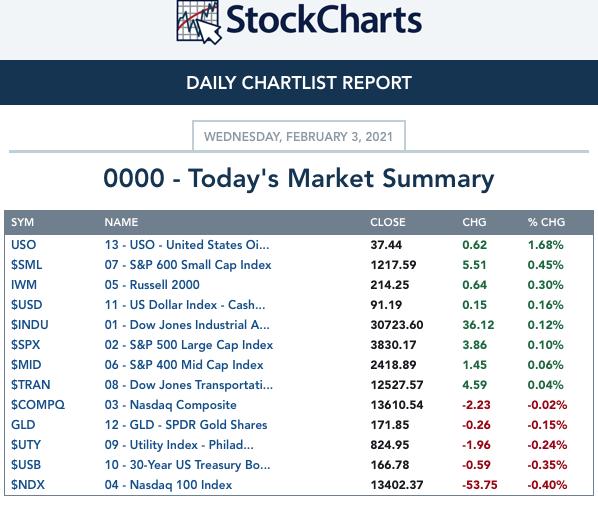Click the % CHG column header
Viewport: 598px width, 507px height.
546,222
